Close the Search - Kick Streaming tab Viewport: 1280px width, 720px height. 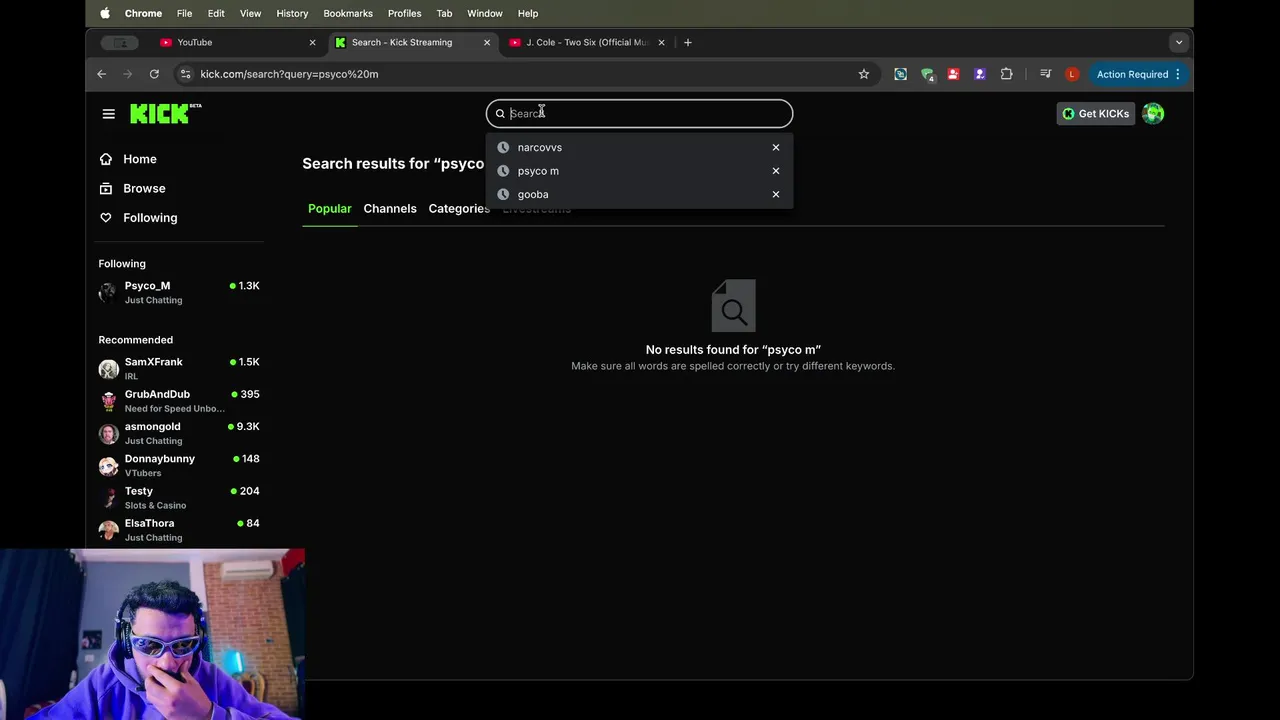[x=487, y=42]
